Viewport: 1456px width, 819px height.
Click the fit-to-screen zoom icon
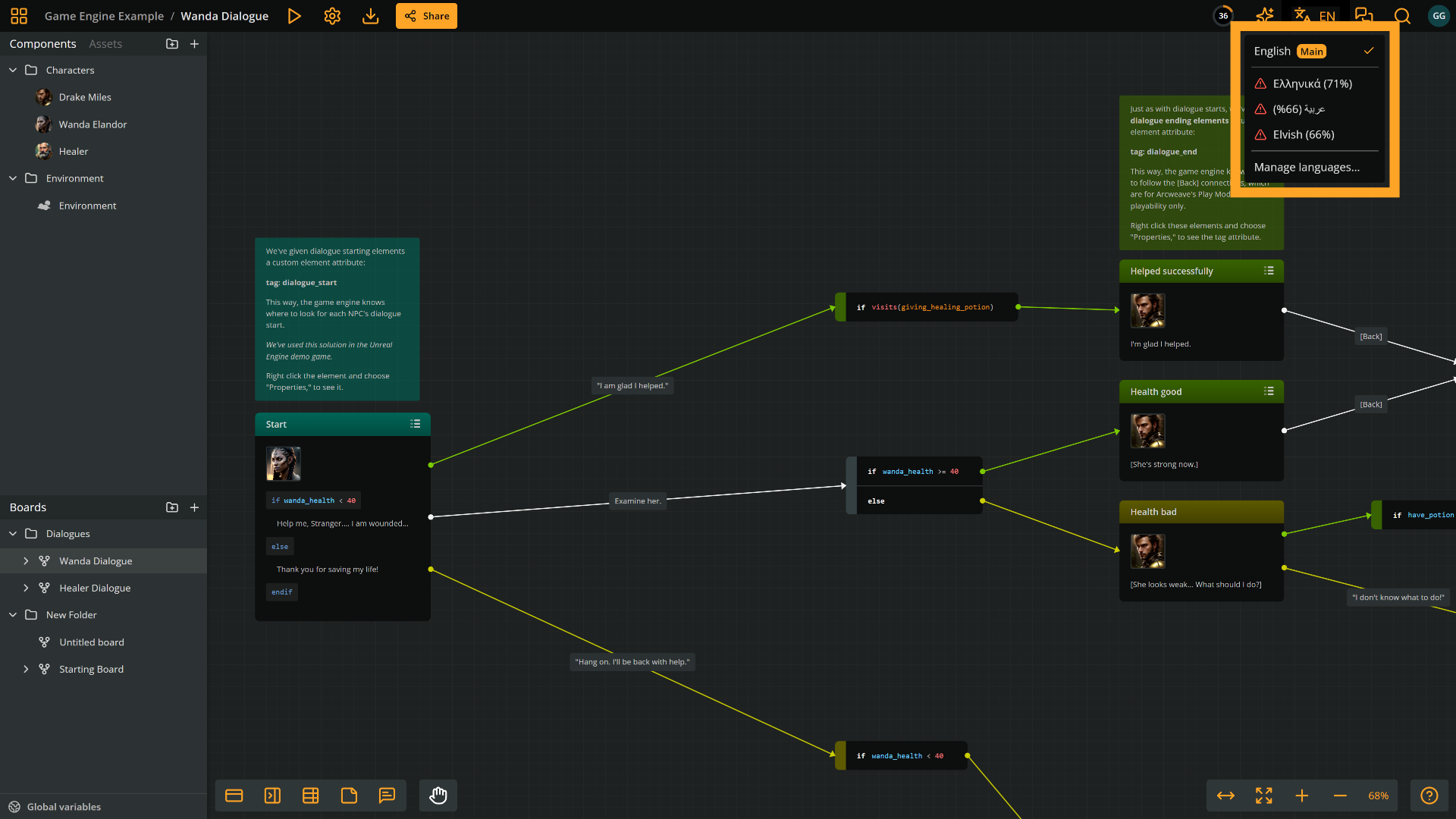(x=1263, y=795)
